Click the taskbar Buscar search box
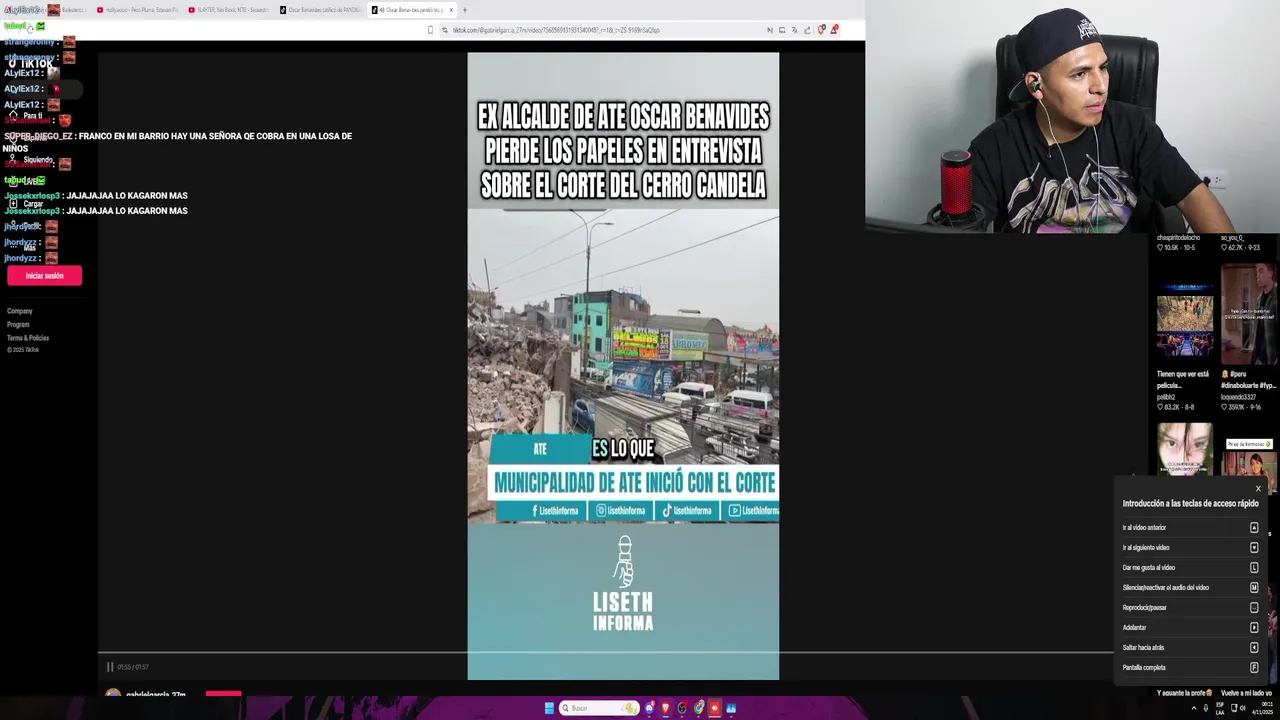 (x=599, y=708)
